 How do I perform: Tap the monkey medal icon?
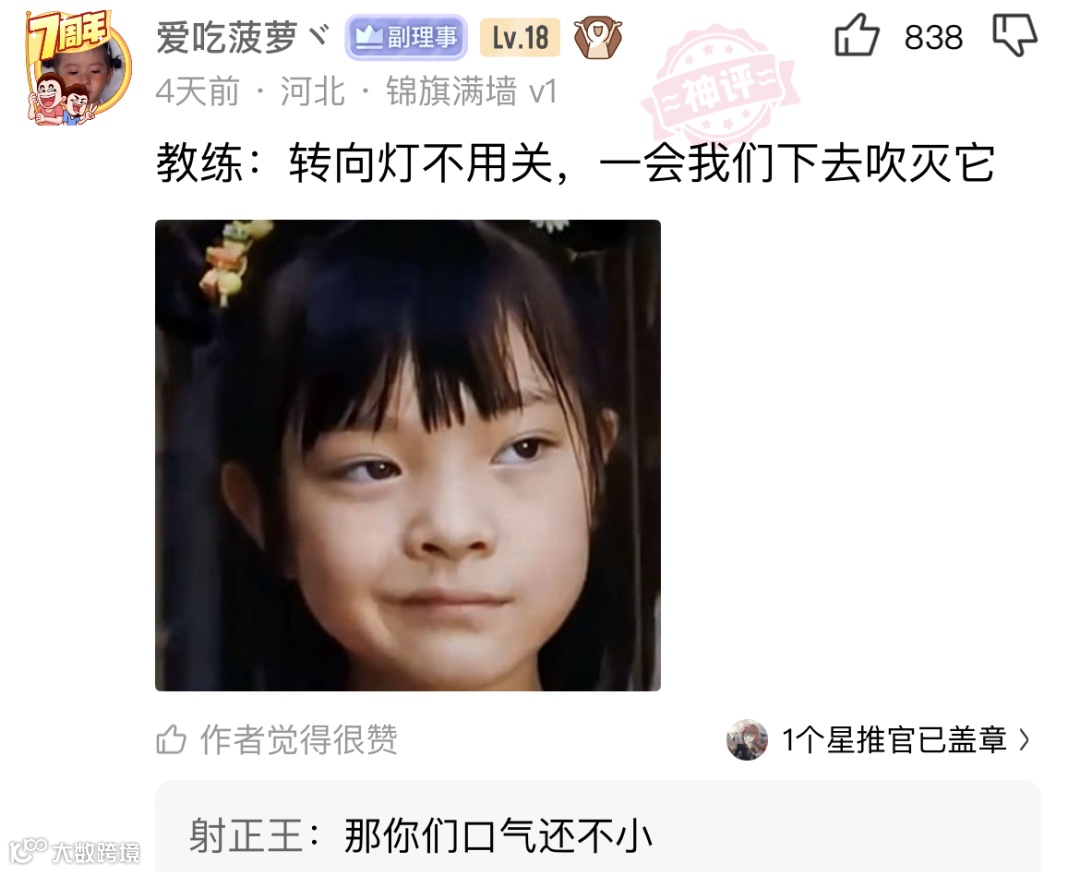coord(598,37)
